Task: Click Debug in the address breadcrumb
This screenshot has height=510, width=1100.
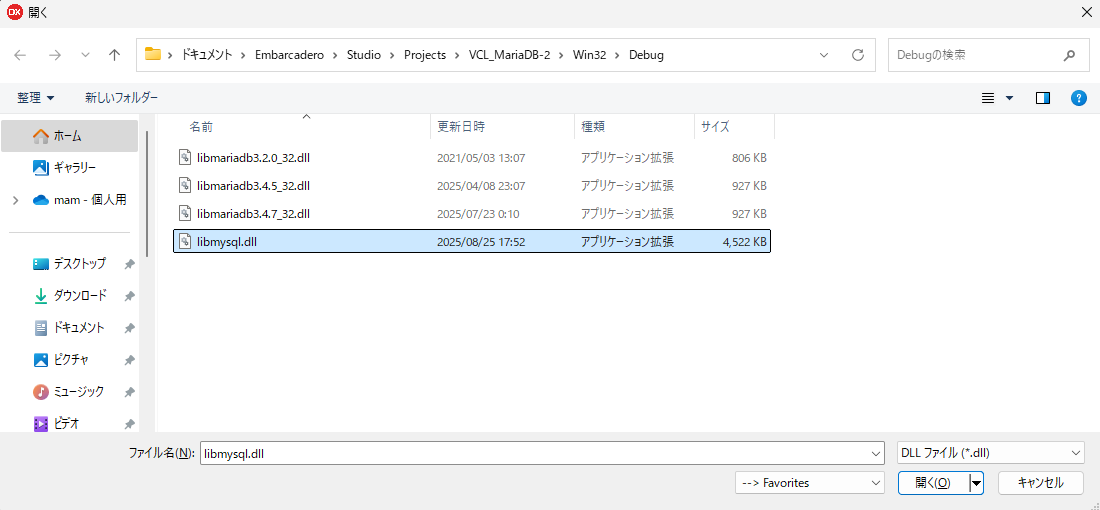Action: [x=646, y=55]
